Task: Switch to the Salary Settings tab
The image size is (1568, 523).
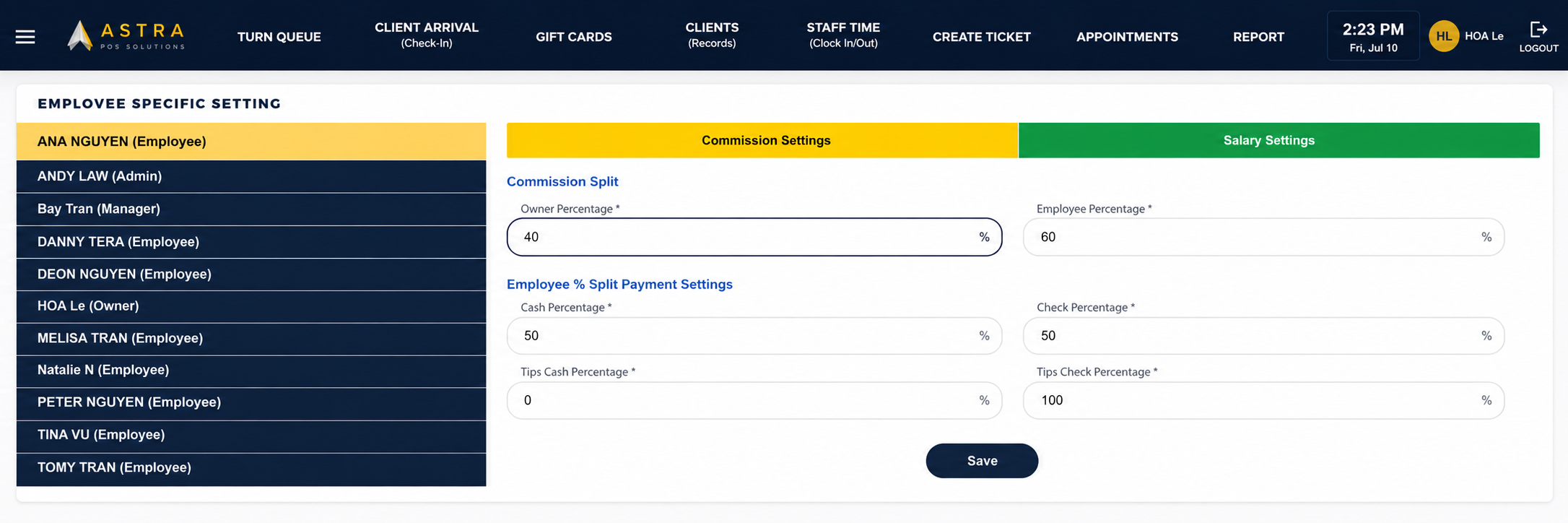Action: (1279, 140)
